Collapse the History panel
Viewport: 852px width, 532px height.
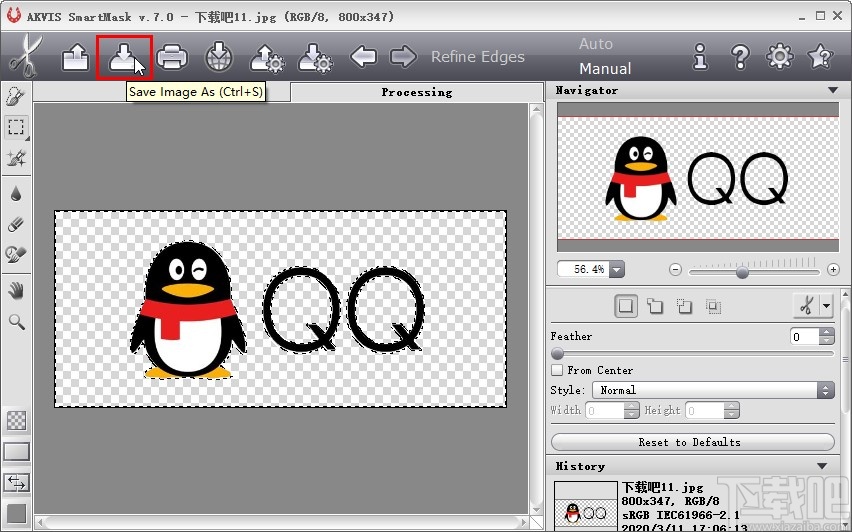(822, 466)
